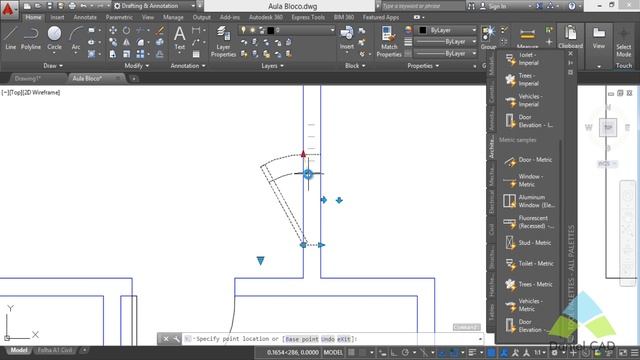
Task: Click the TOP face of ViewCube
Action: (608, 127)
